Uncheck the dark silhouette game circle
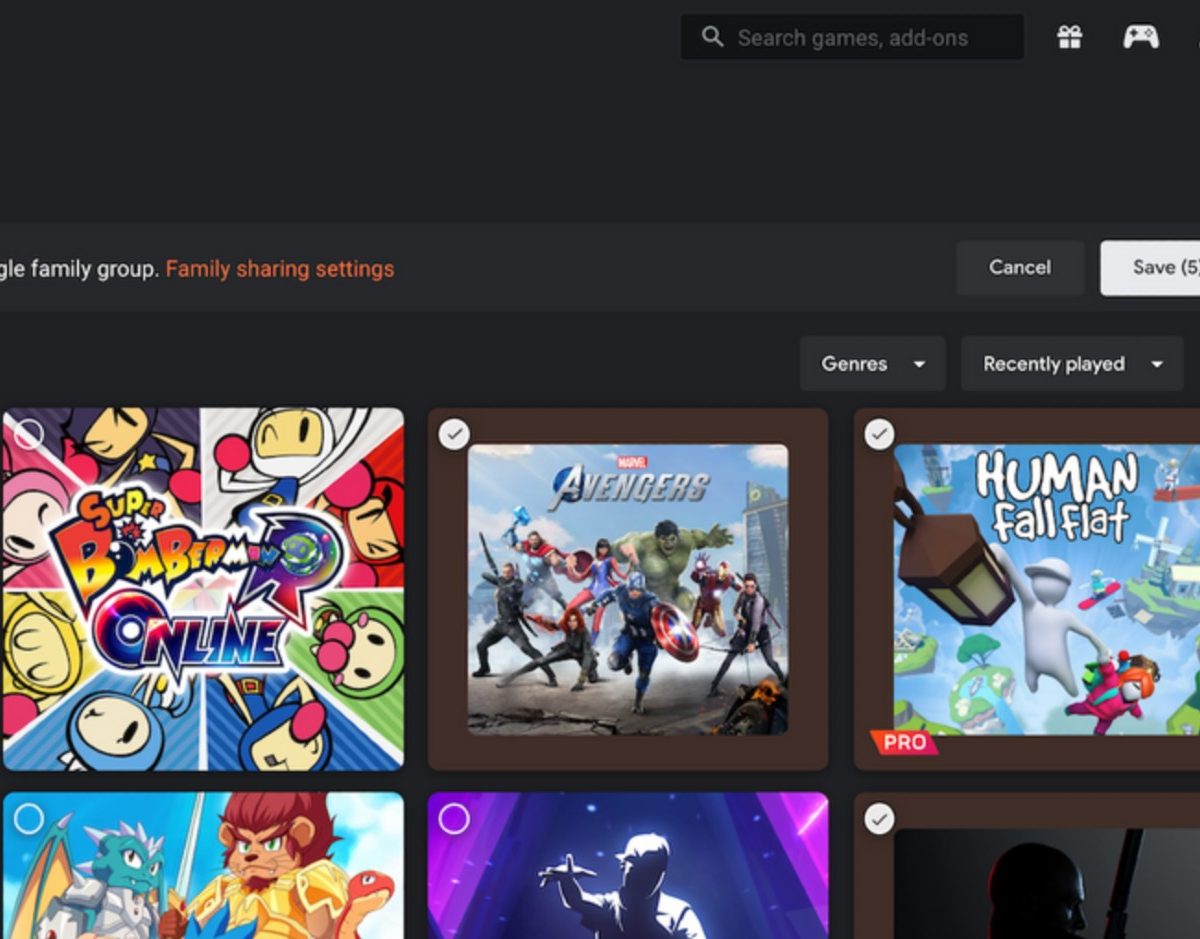Screen dimensions: 1200x939 pos(879,819)
